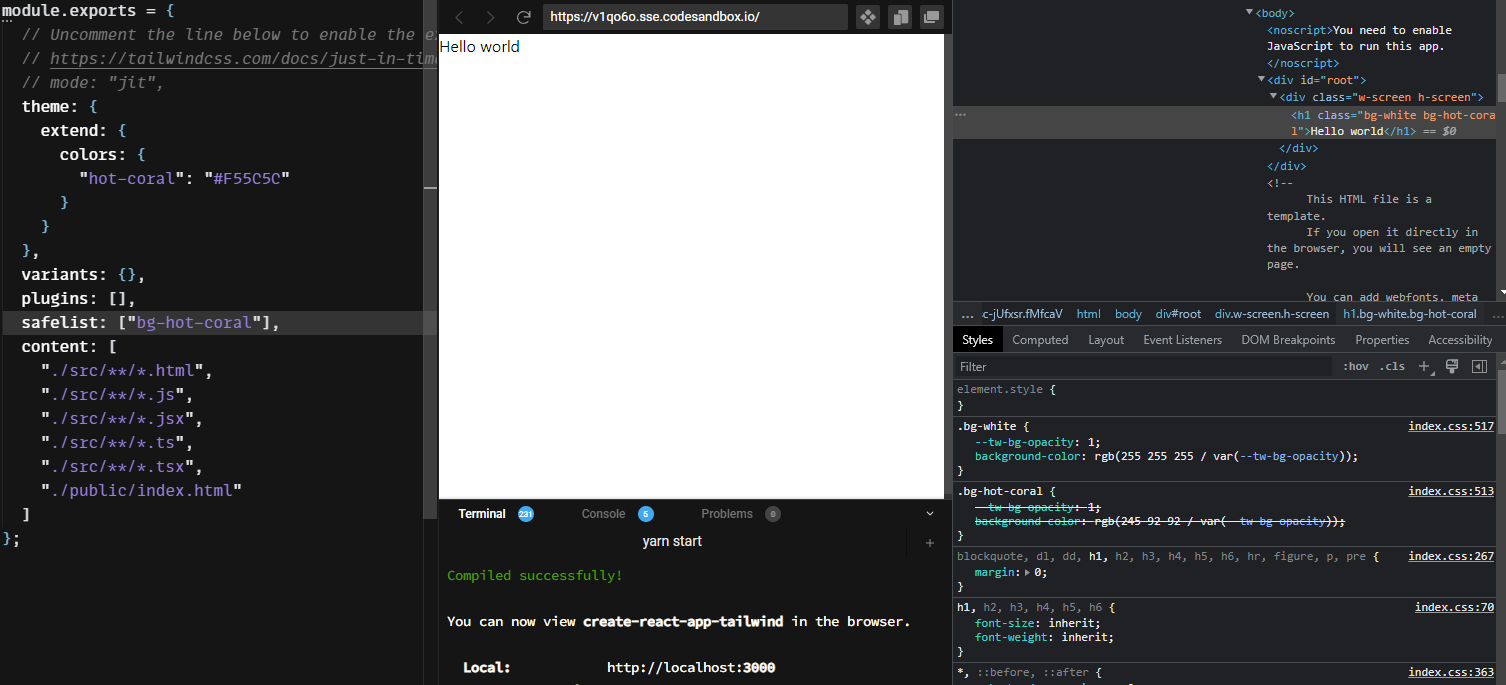Switch to the Console tab
1506x685 pixels.
pos(603,513)
